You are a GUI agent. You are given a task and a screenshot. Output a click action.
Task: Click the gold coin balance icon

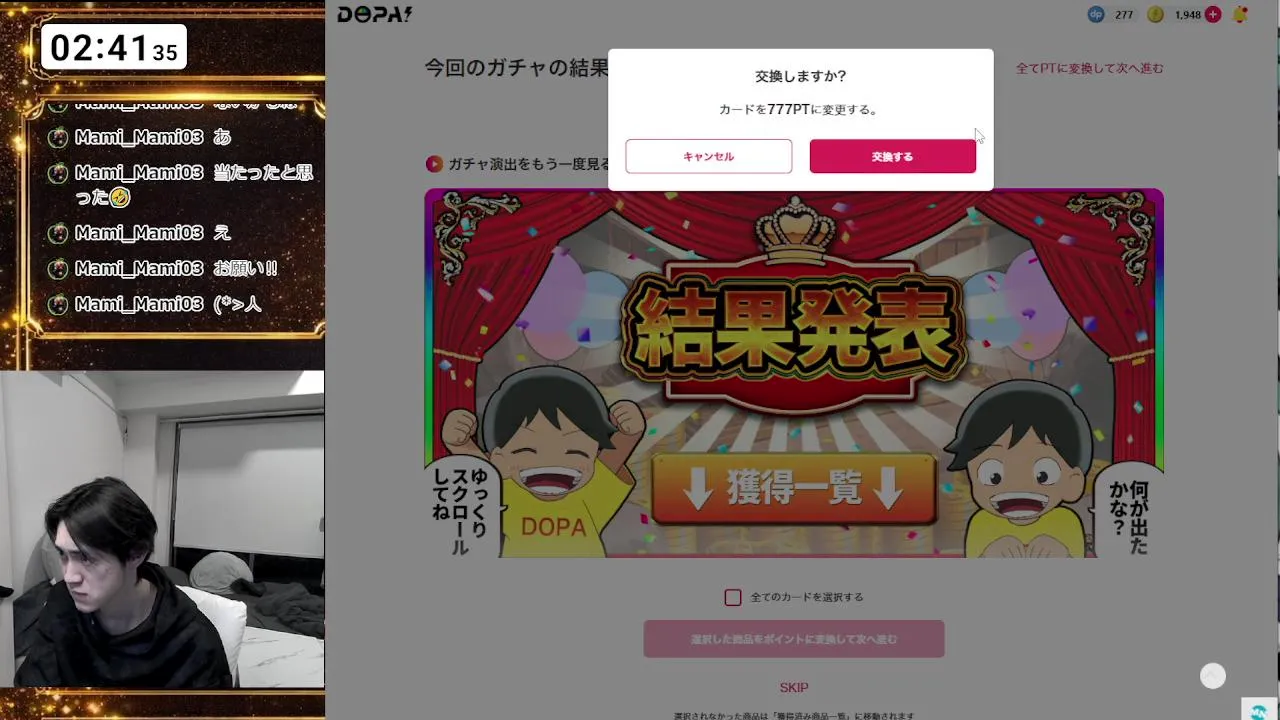coord(1156,14)
